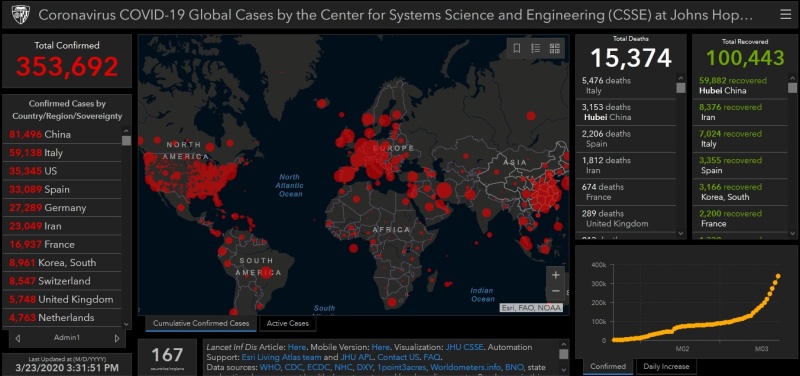Open the Worldometers.info data source link
This screenshot has width=800, height=376.
tap(466, 367)
